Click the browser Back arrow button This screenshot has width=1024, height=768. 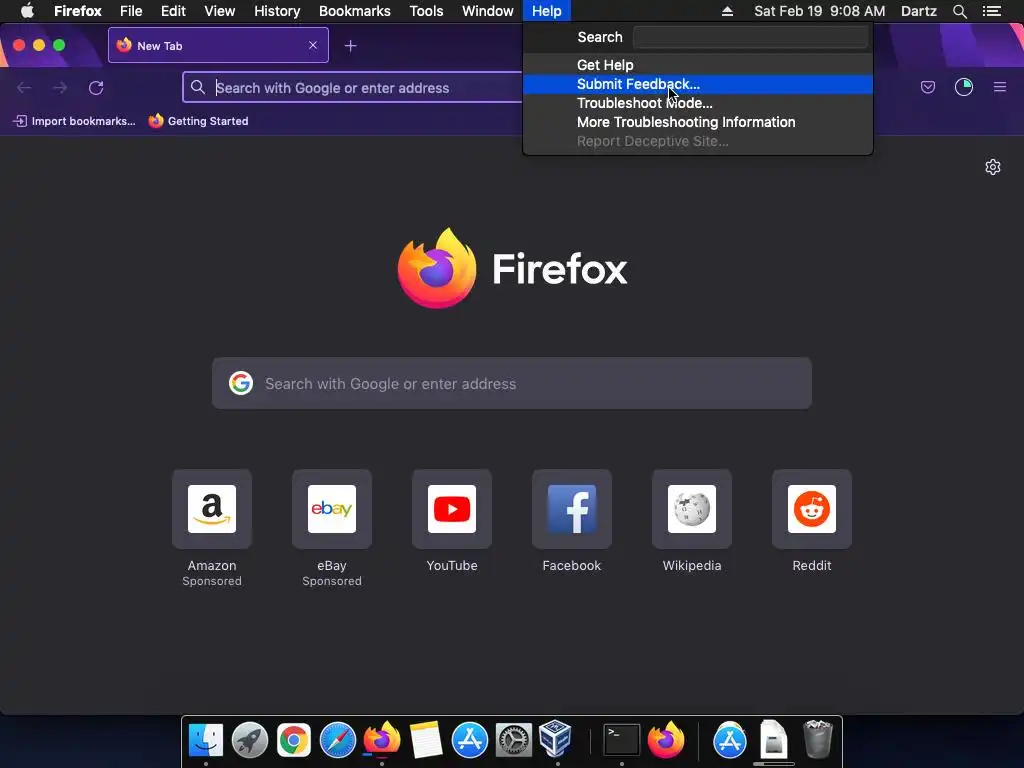tap(24, 88)
